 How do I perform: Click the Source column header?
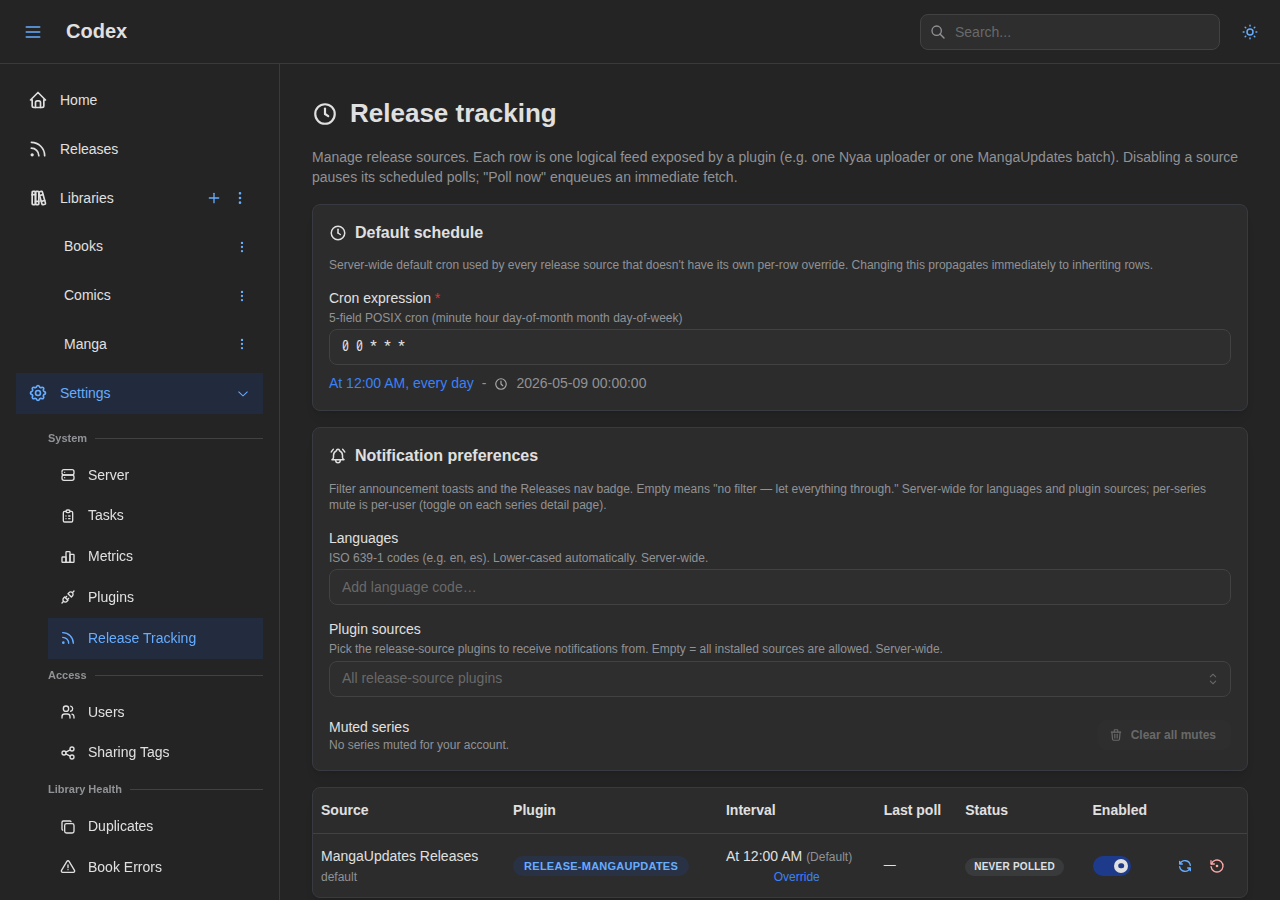pos(345,810)
